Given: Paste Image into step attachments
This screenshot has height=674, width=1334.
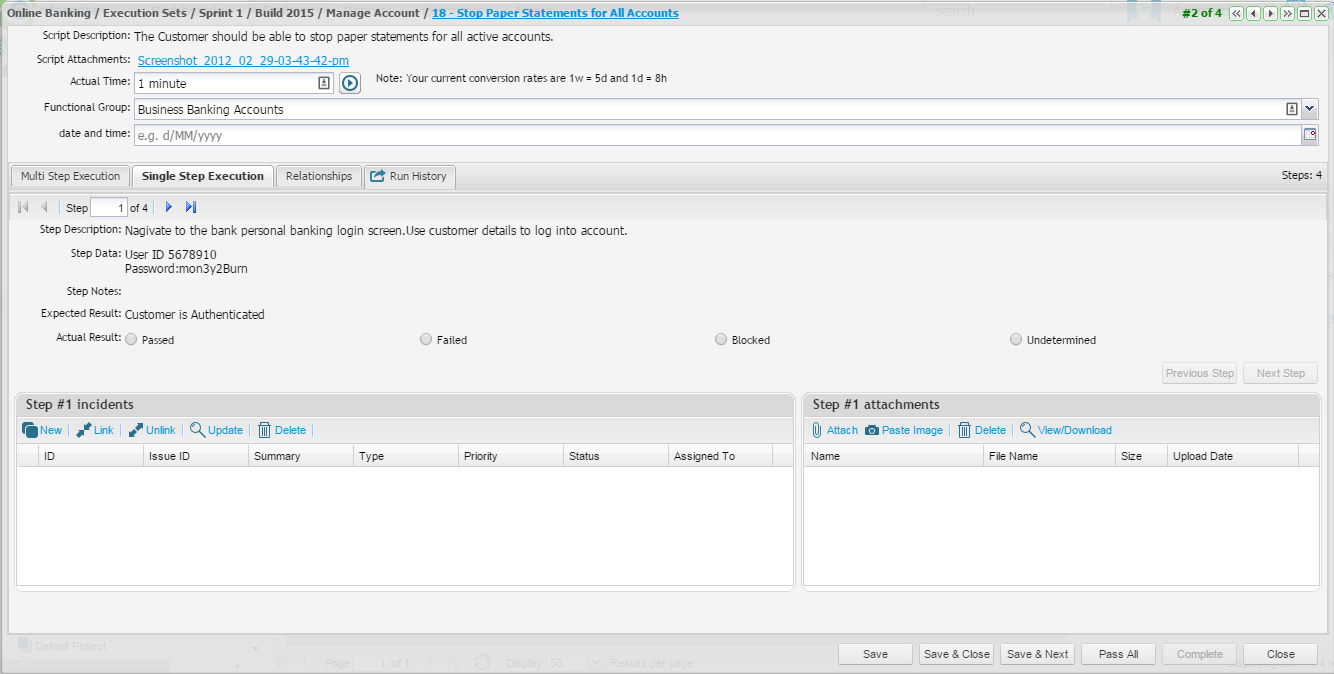Looking at the screenshot, I should click(903, 430).
